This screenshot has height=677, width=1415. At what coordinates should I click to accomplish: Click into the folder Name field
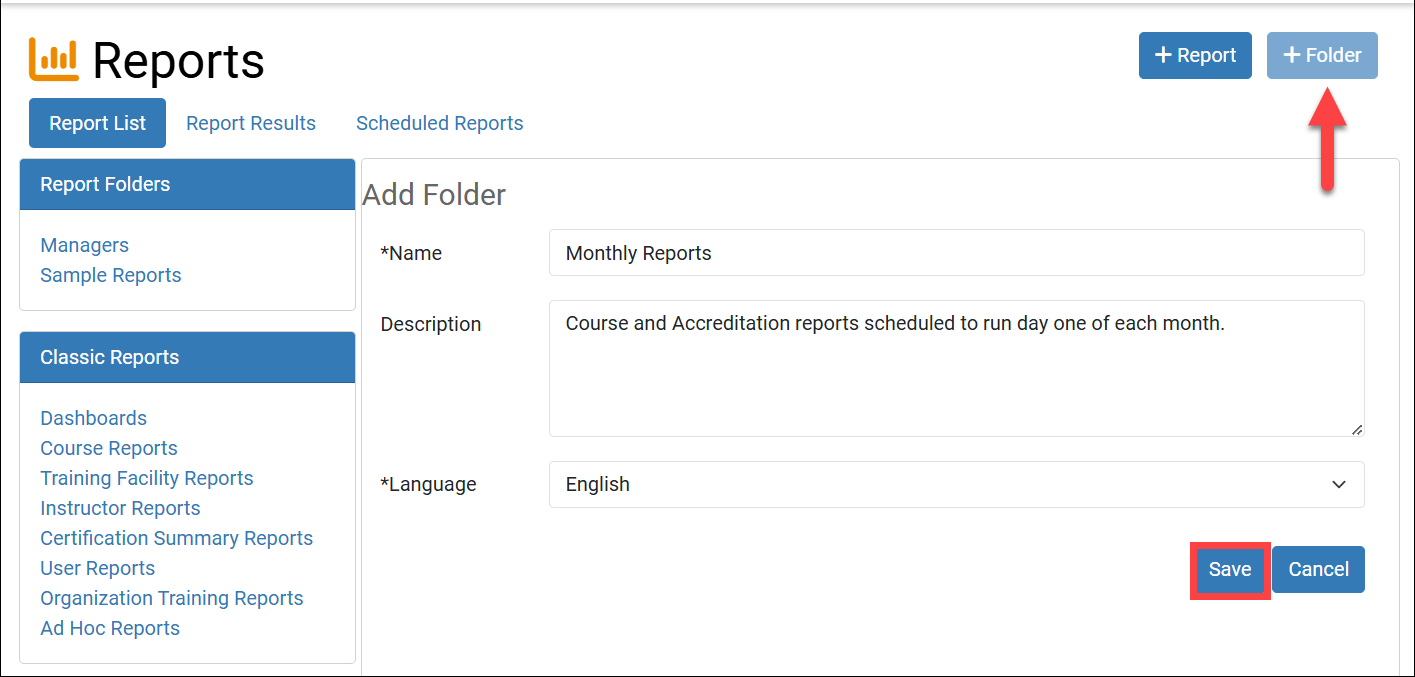point(956,253)
